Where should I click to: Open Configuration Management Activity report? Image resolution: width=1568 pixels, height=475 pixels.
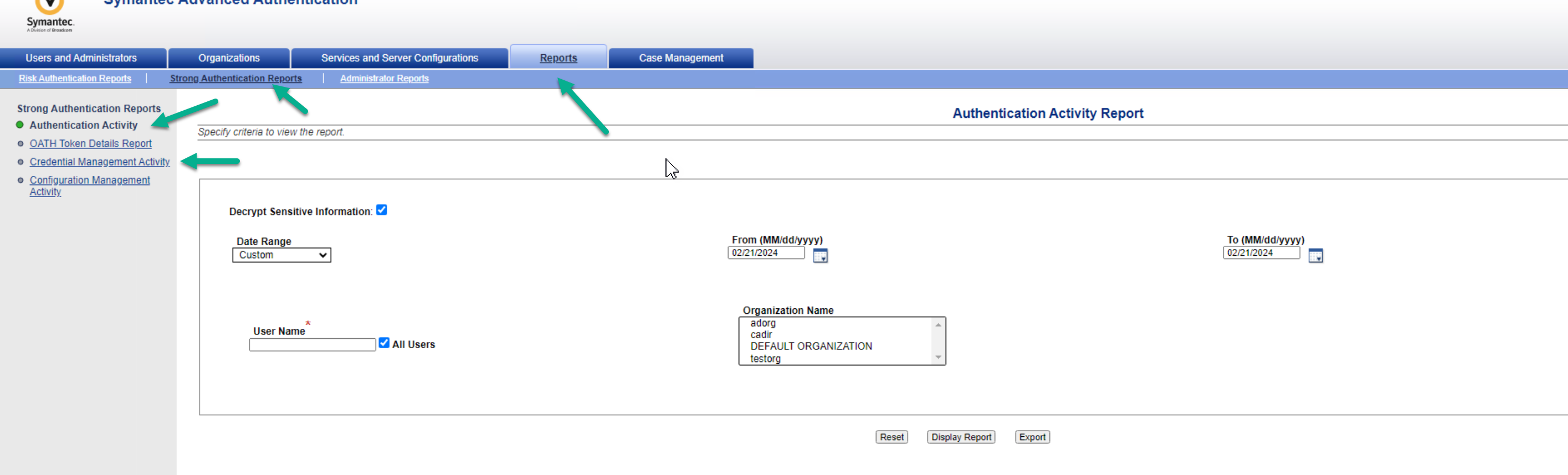[x=89, y=185]
